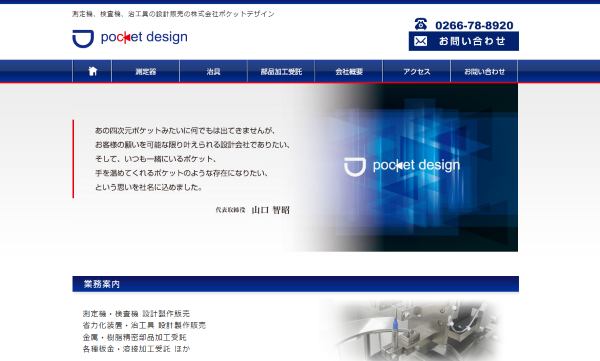Click the お問い合わせ button in header

tap(464, 41)
